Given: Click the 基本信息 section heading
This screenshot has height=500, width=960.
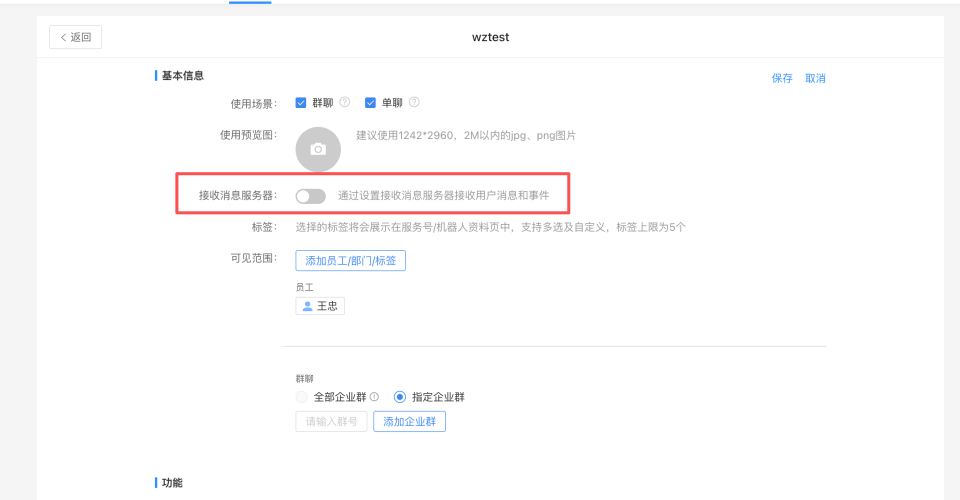Looking at the screenshot, I should coord(182,76).
